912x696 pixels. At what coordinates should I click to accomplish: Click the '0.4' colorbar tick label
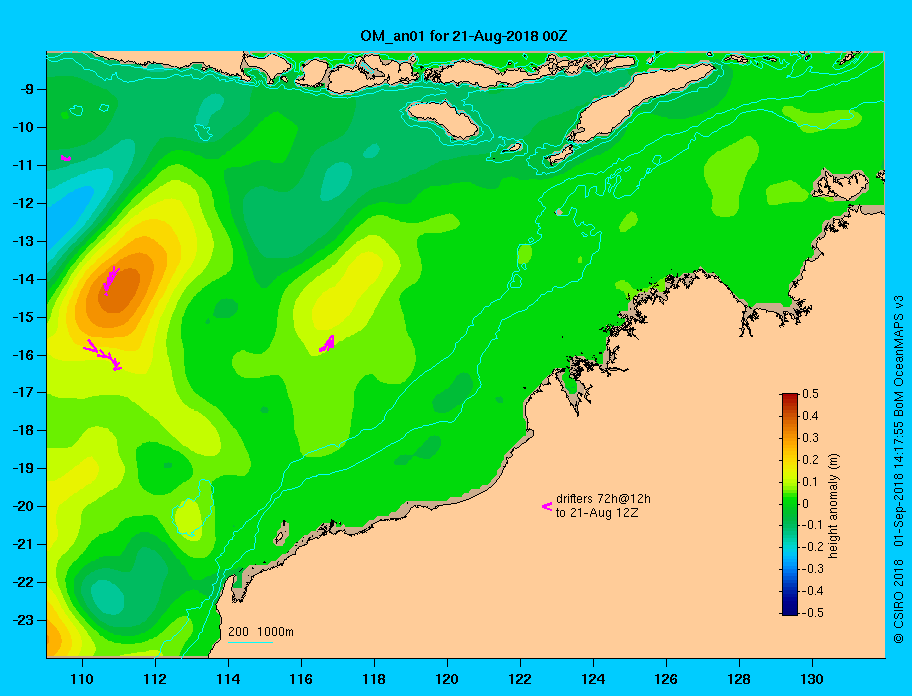[x=810, y=416]
